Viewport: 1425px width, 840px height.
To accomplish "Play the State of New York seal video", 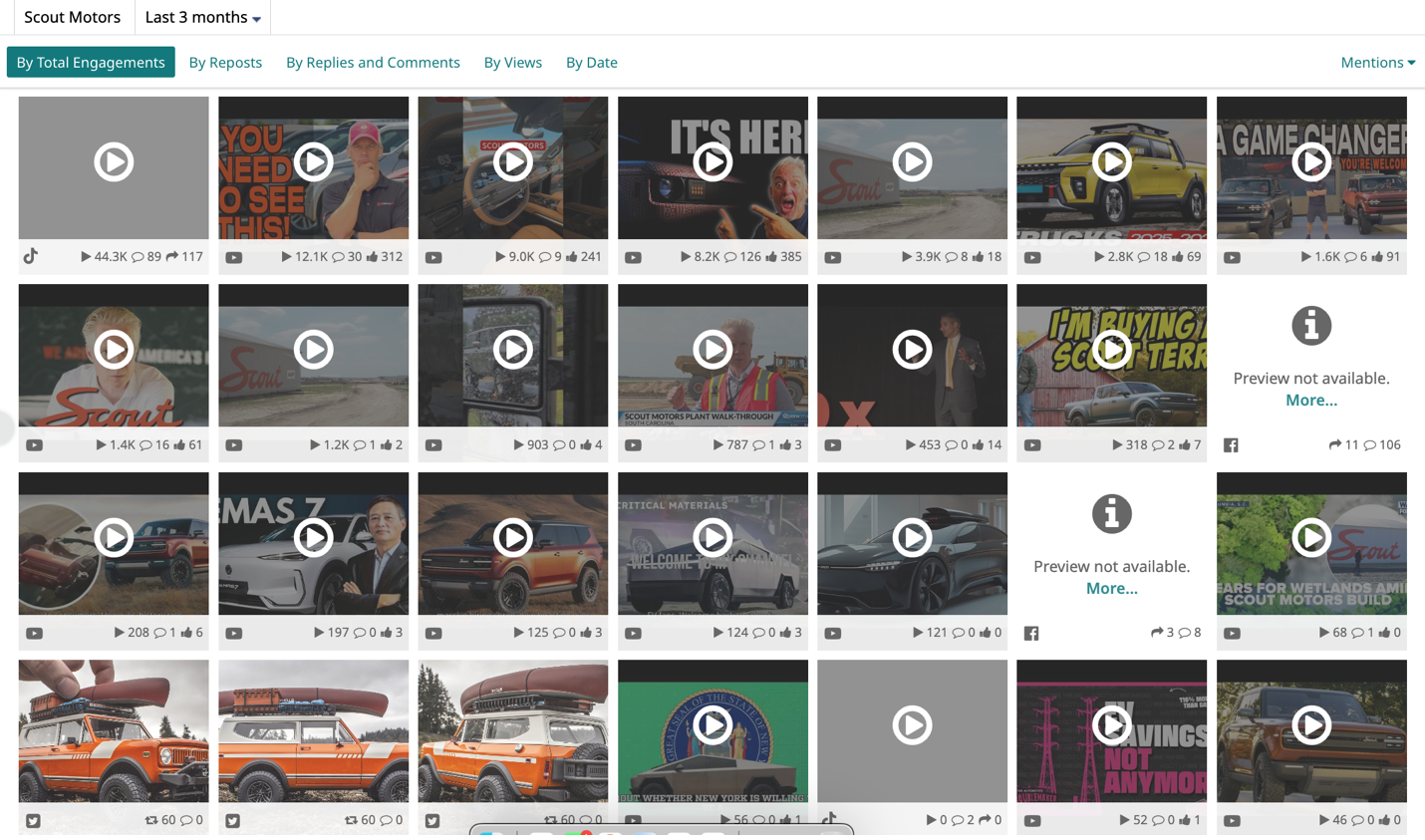I will click(712, 725).
